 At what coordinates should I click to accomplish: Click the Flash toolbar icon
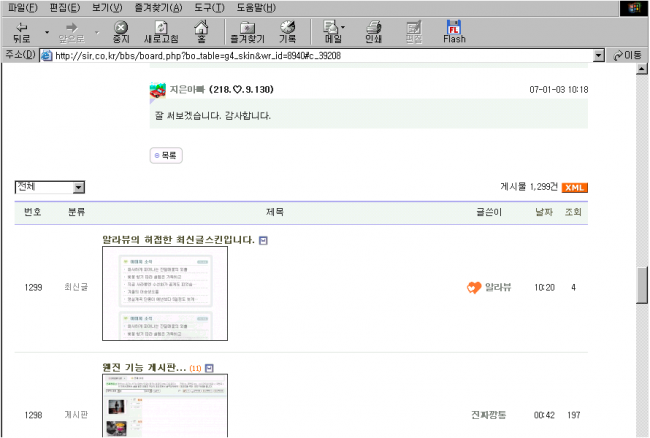pos(454,31)
